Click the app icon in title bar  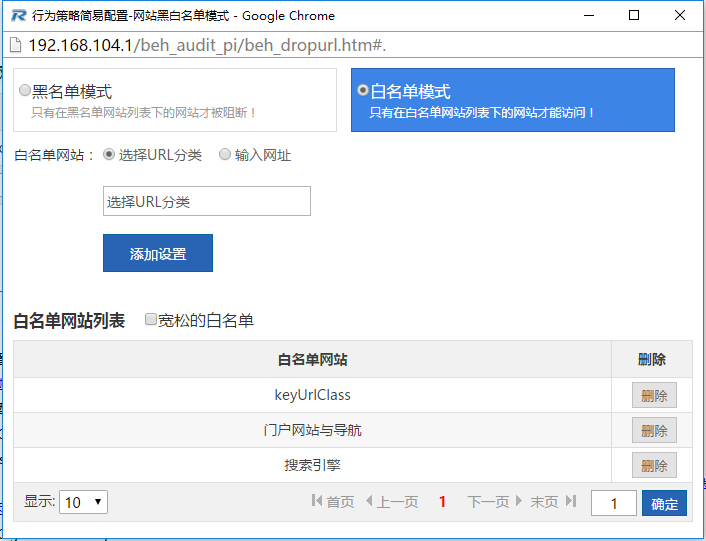coord(17,16)
